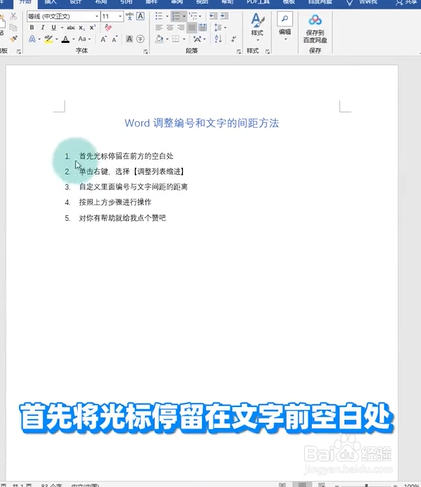Open highlight color dropdown arrow
421x487 pixels.
pyautogui.click(x=57, y=39)
